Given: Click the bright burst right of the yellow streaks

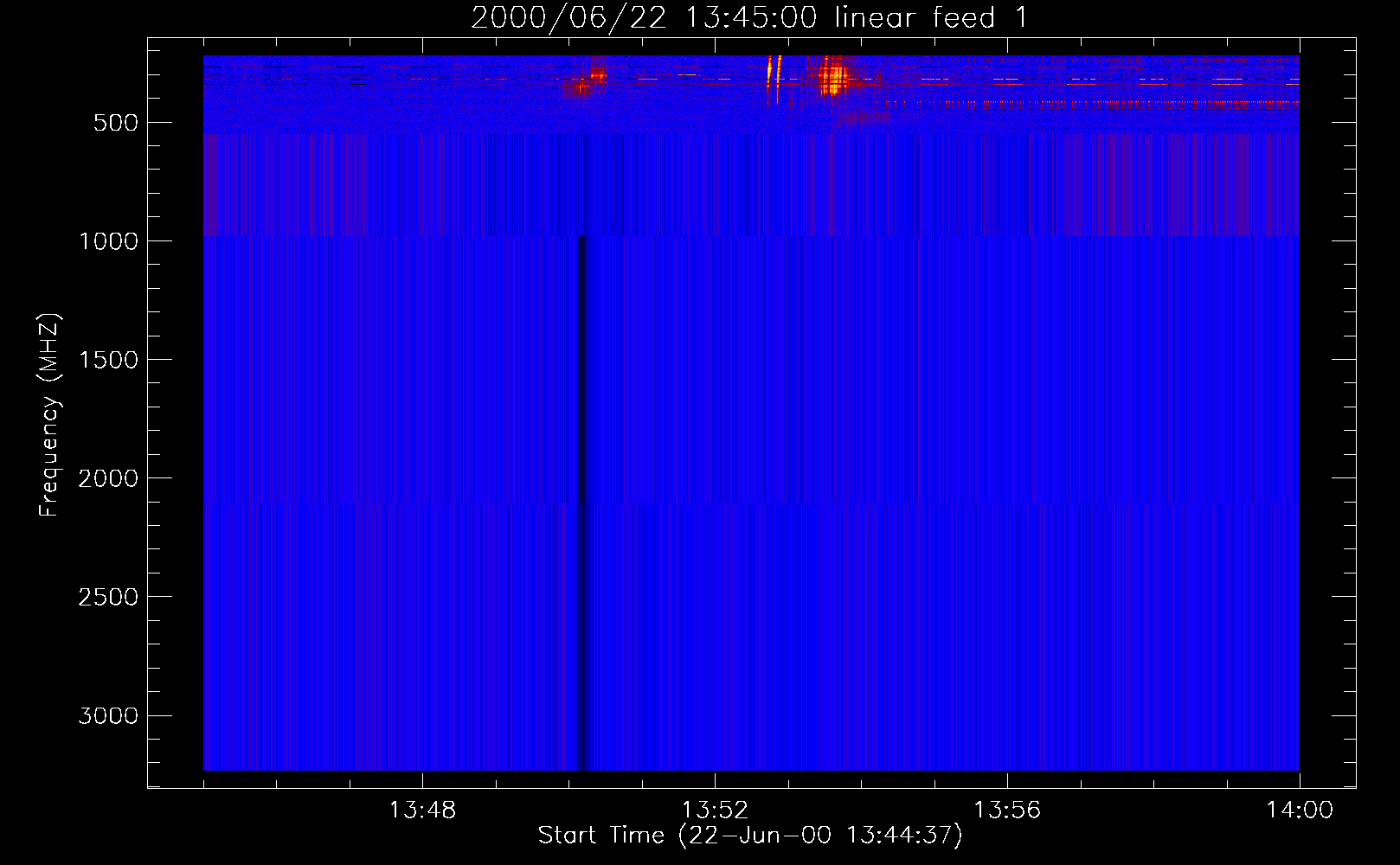Looking at the screenshot, I should pos(834,76).
